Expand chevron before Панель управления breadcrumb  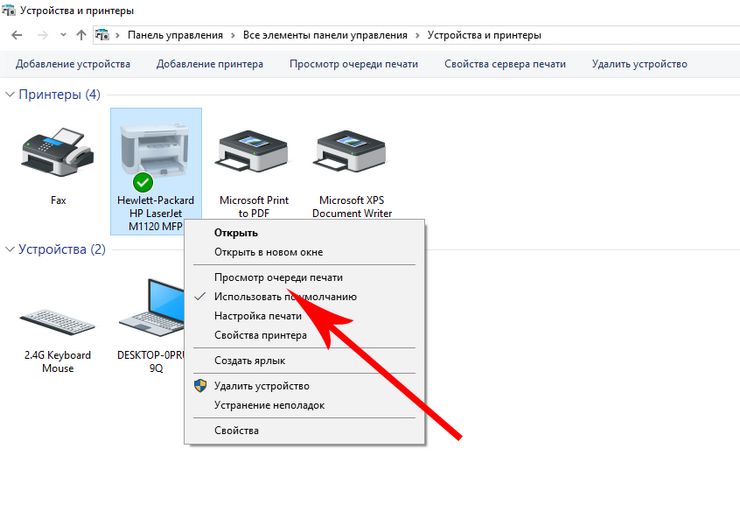coord(118,35)
